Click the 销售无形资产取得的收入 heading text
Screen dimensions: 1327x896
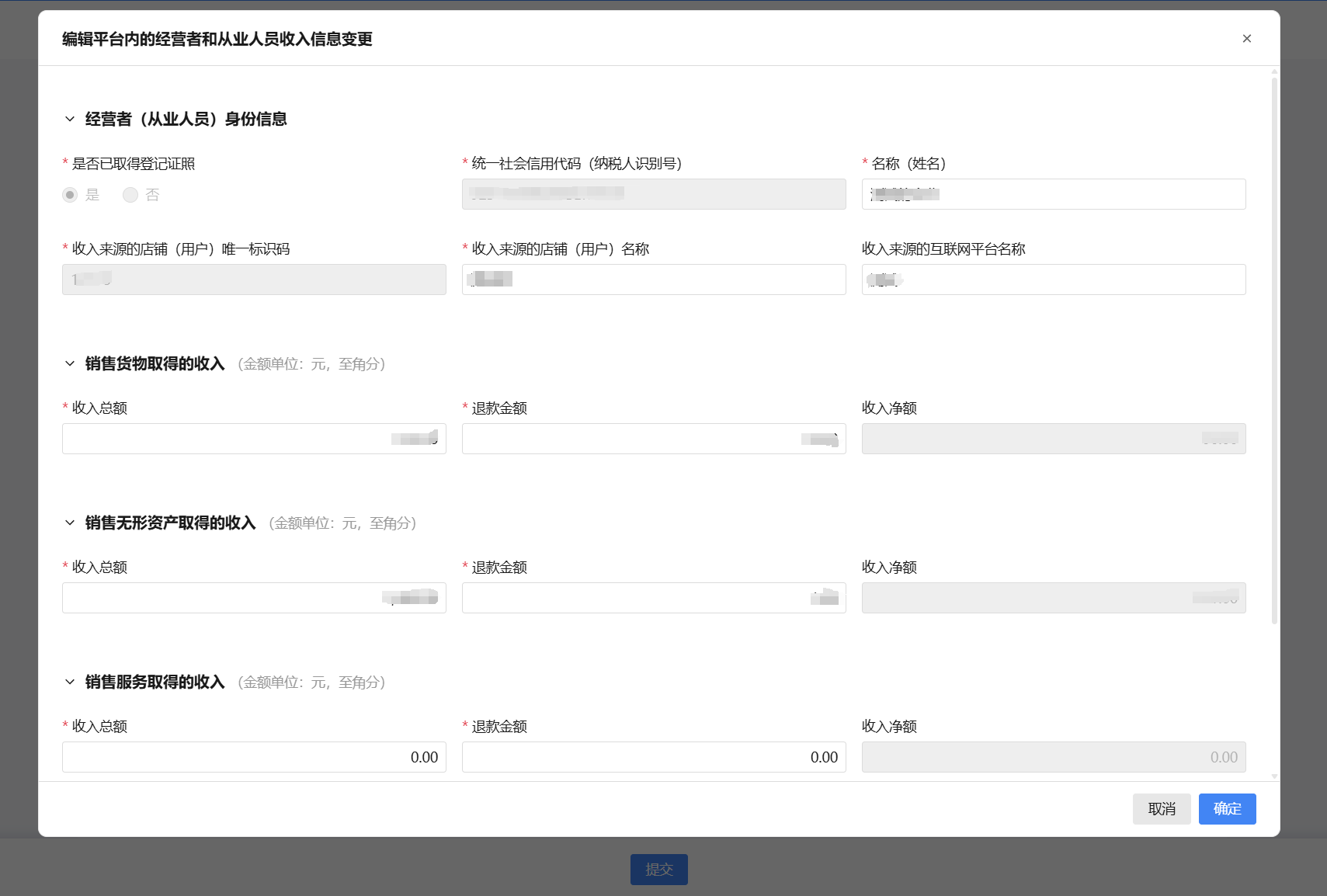click(171, 523)
